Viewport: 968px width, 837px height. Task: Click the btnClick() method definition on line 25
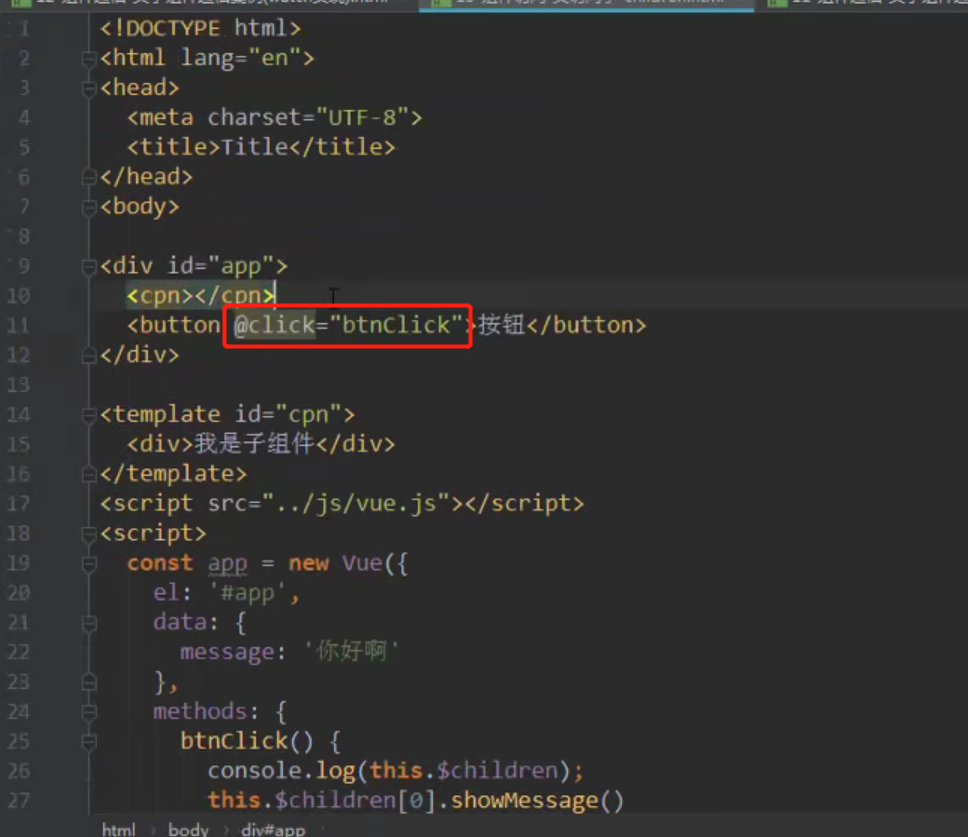point(247,741)
